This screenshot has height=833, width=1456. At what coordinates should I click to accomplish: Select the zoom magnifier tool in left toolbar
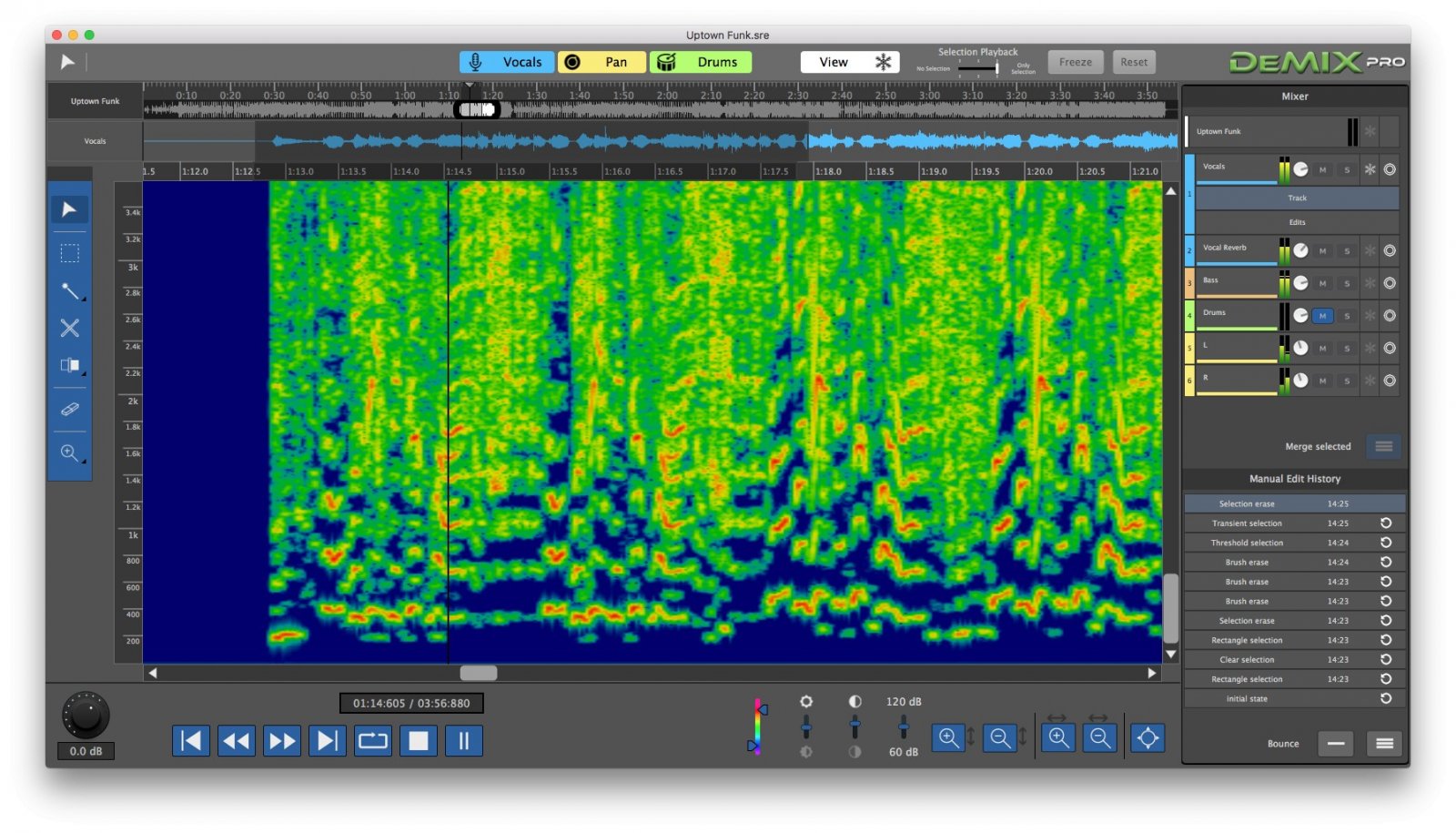pos(69,452)
